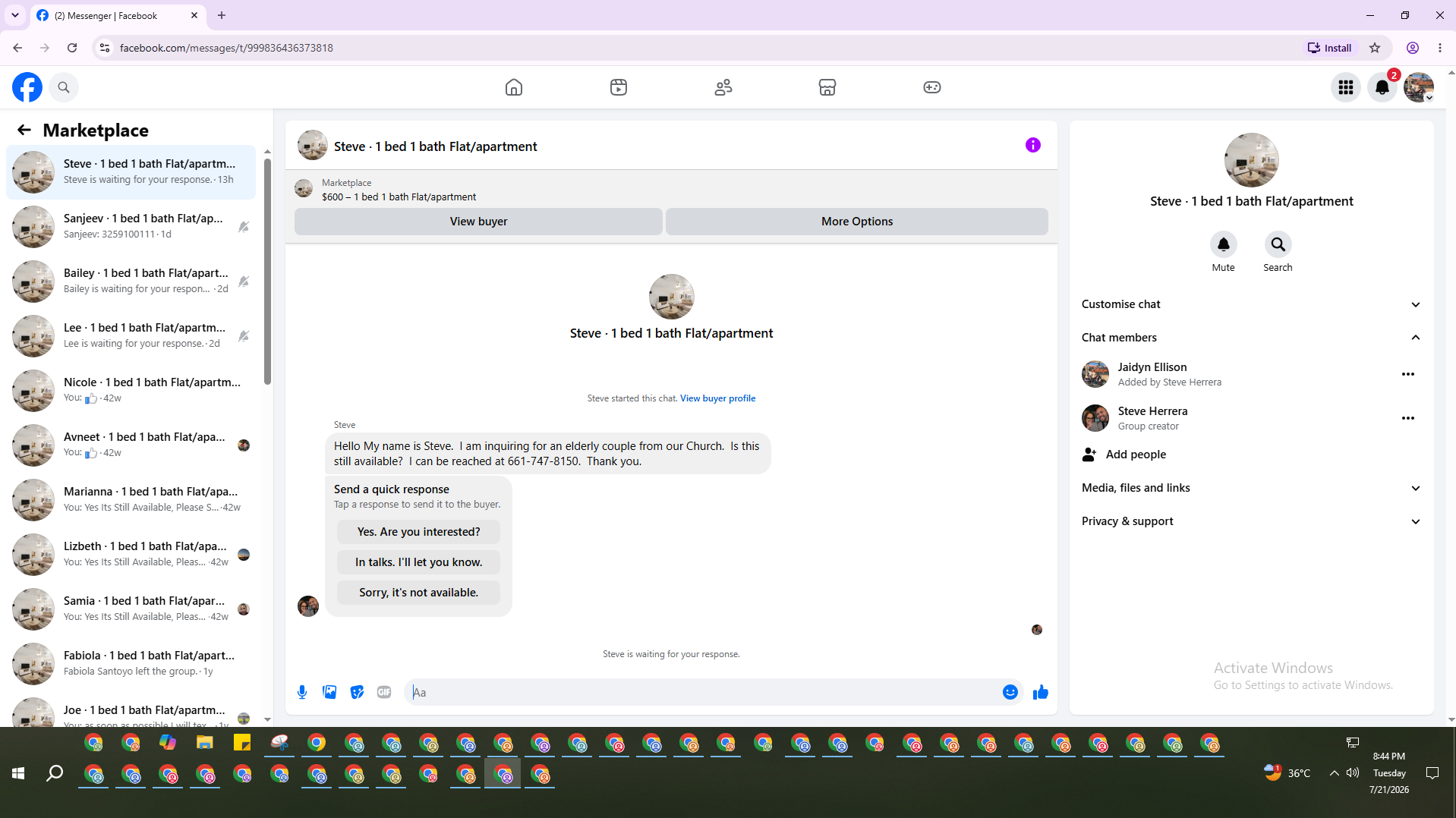Image resolution: width=1456 pixels, height=818 pixels.
Task: Open the Nicole conversation in the list
Action: 131,391
